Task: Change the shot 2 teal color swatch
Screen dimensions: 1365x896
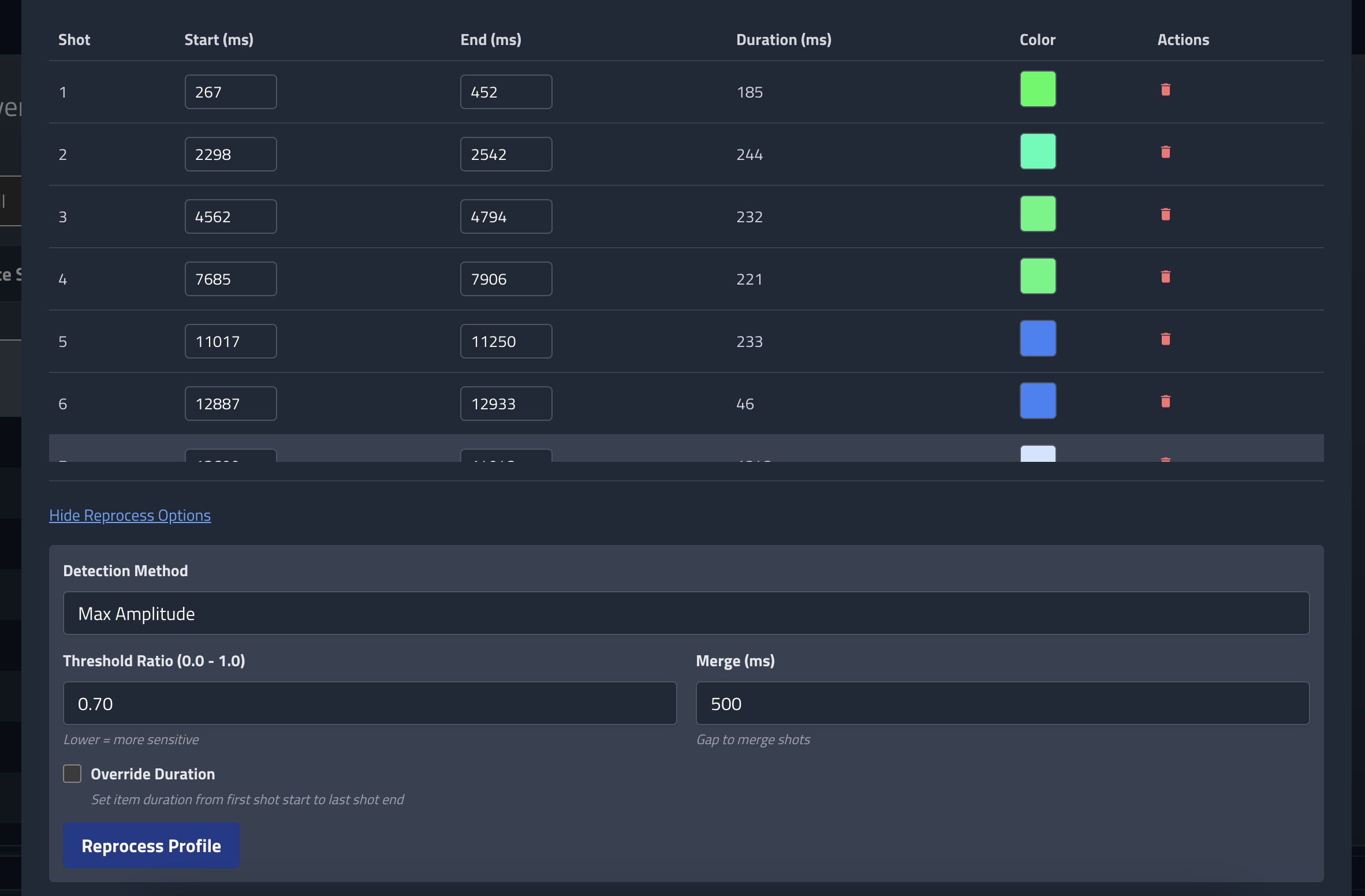Action: click(x=1038, y=151)
